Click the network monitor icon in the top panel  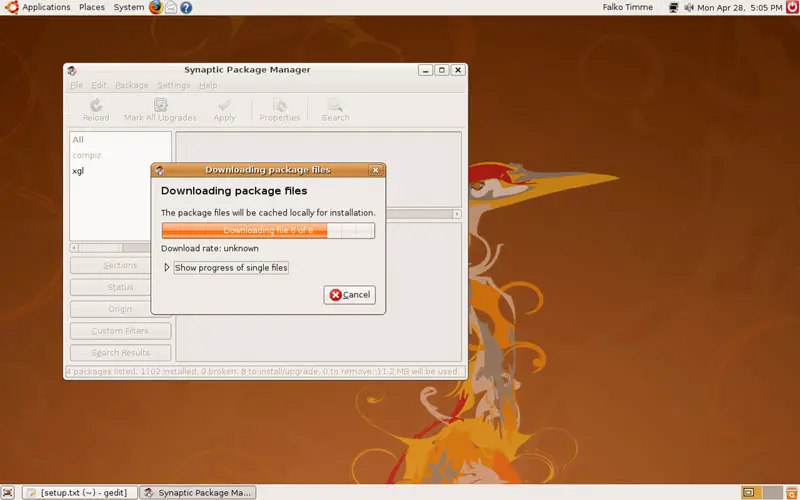pos(673,8)
